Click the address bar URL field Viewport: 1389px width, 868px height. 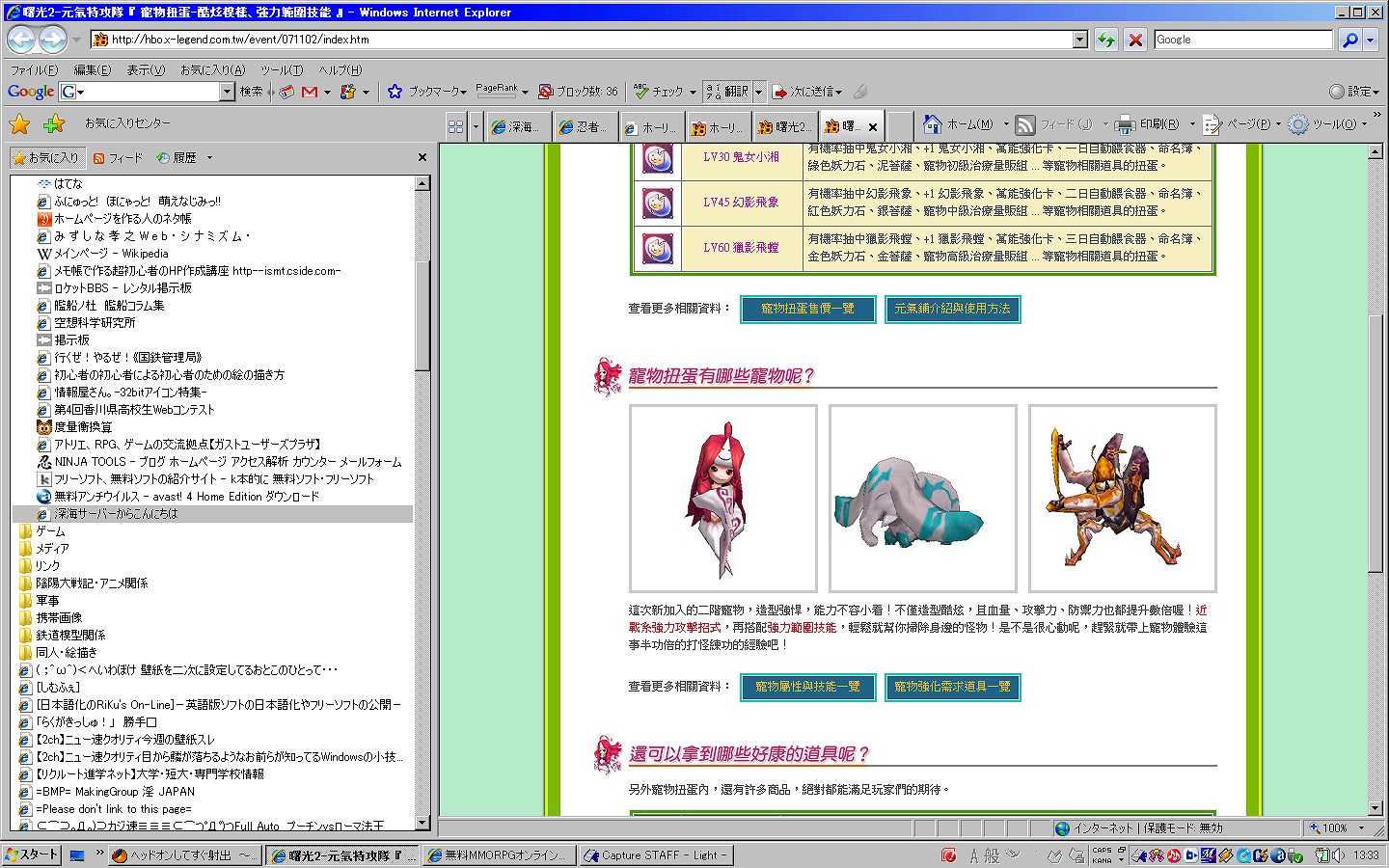tap(582, 40)
